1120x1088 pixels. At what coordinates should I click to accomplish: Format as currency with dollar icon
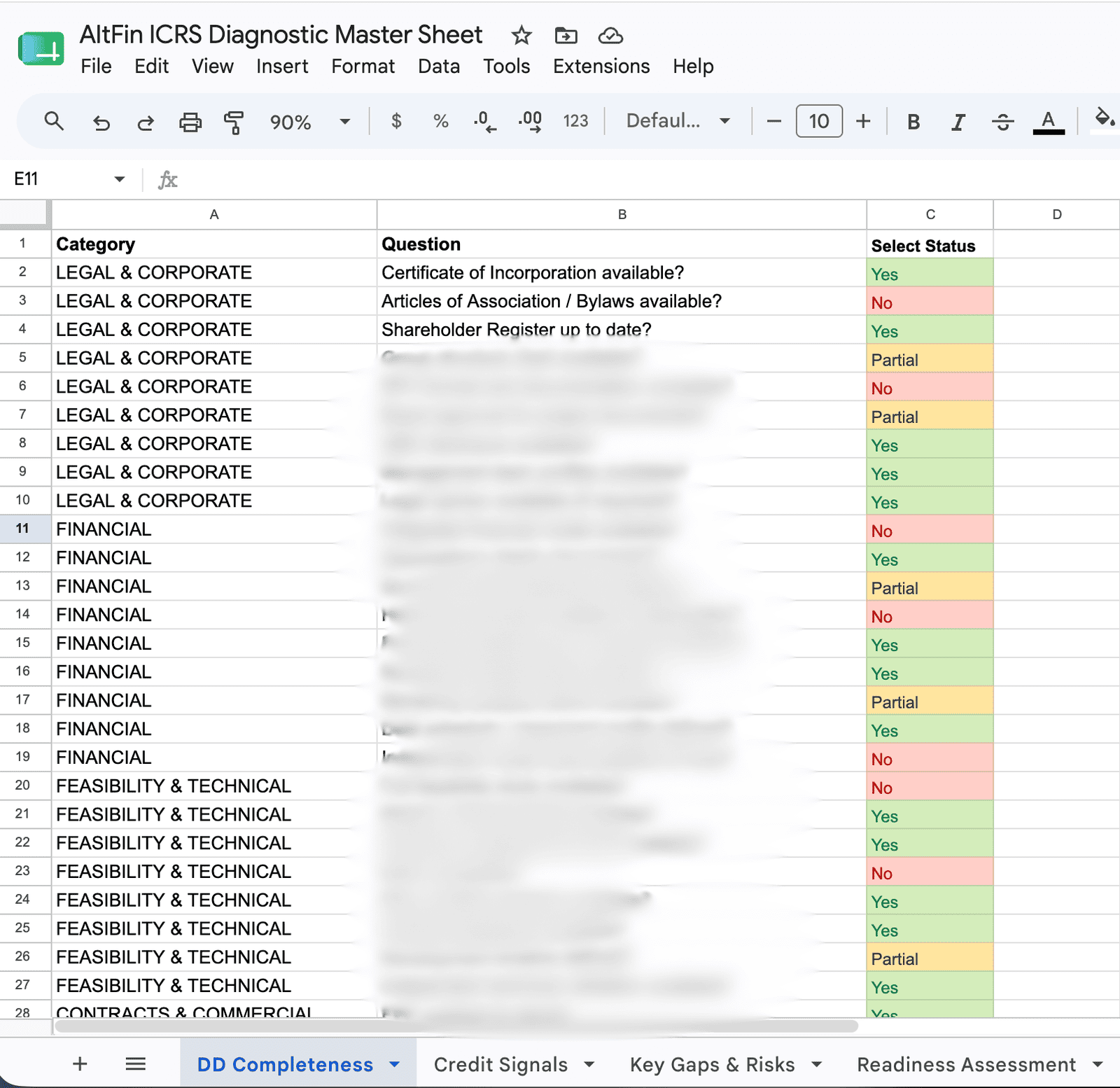(x=396, y=121)
